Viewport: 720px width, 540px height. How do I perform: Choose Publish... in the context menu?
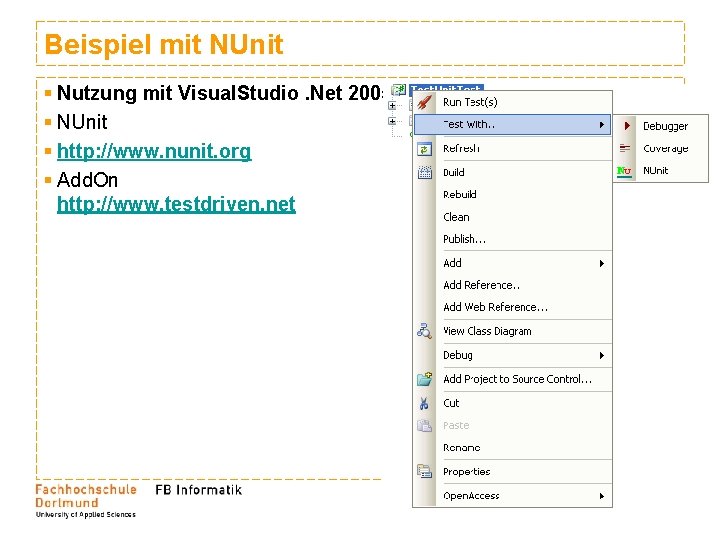[512, 239]
